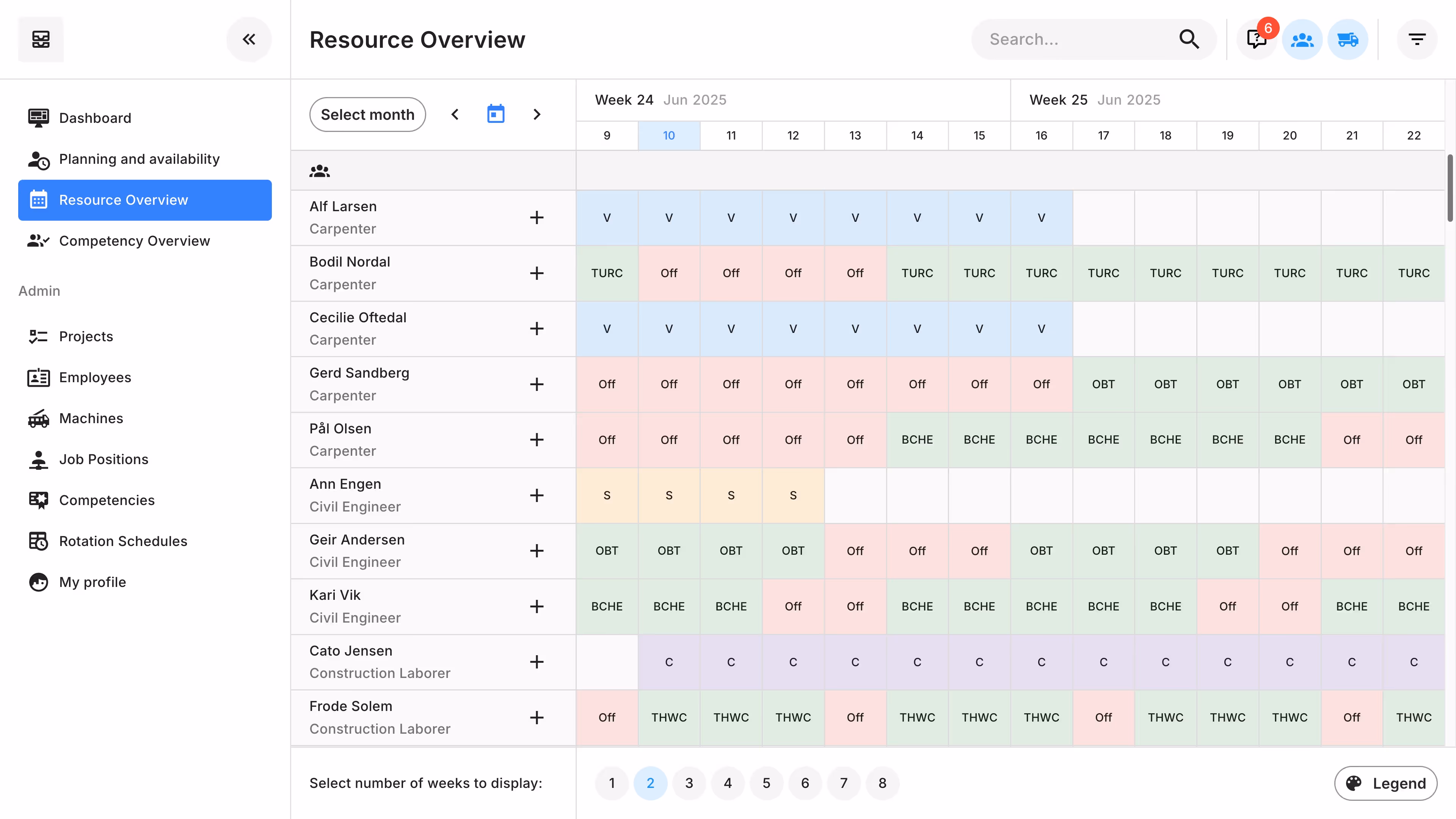This screenshot has height=819, width=1456.
Task: Open the filter options icon
Action: (x=1417, y=39)
